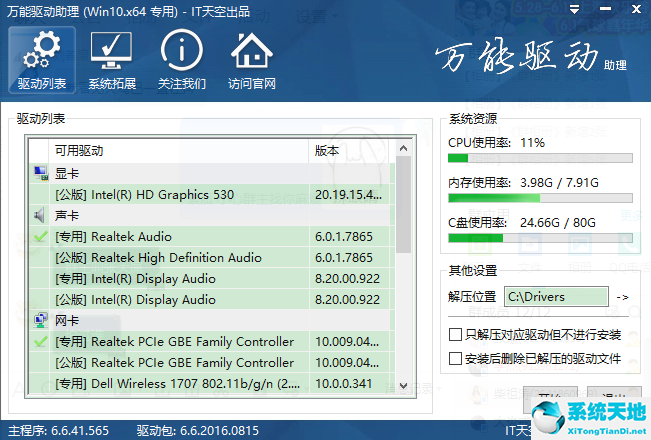
Task: Open the 驱动列表 gear tab
Action: [42, 60]
